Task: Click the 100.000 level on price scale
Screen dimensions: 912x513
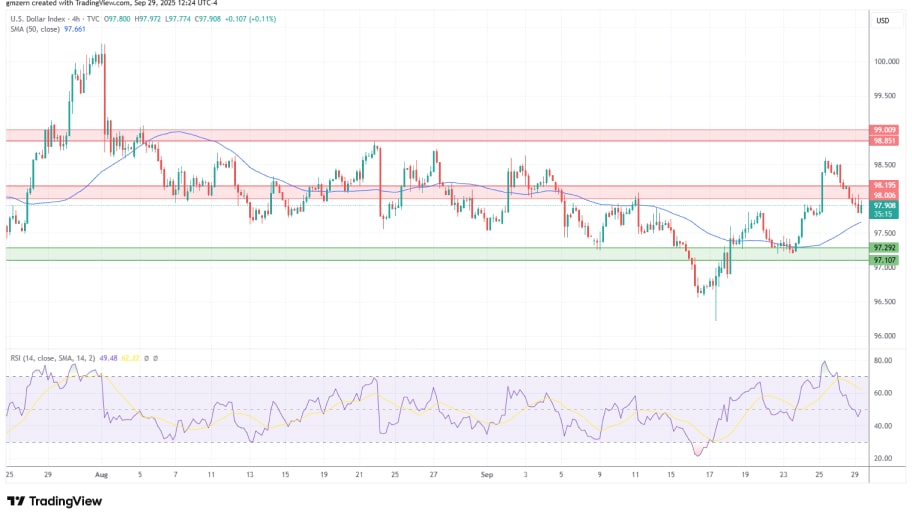Action: (884, 61)
